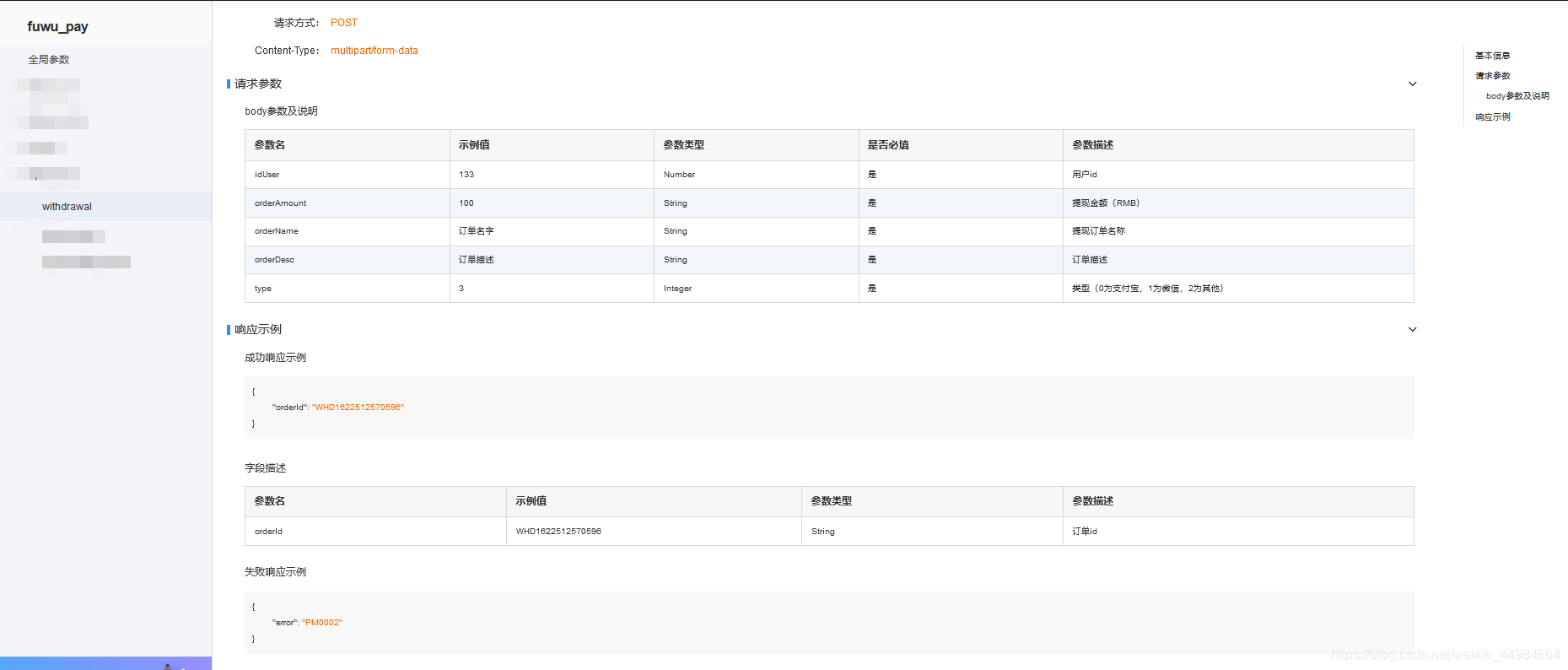Jump to 响应示例 in the outline
Image resolution: width=1568 pixels, height=670 pixels.
(x=1492, y=117)
